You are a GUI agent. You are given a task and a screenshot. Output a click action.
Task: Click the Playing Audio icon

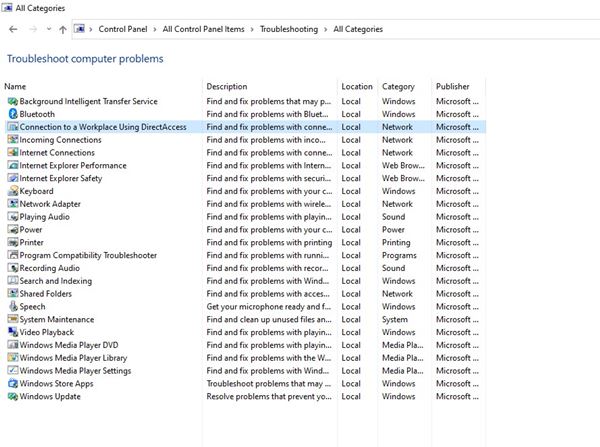(x=12, y=217)
